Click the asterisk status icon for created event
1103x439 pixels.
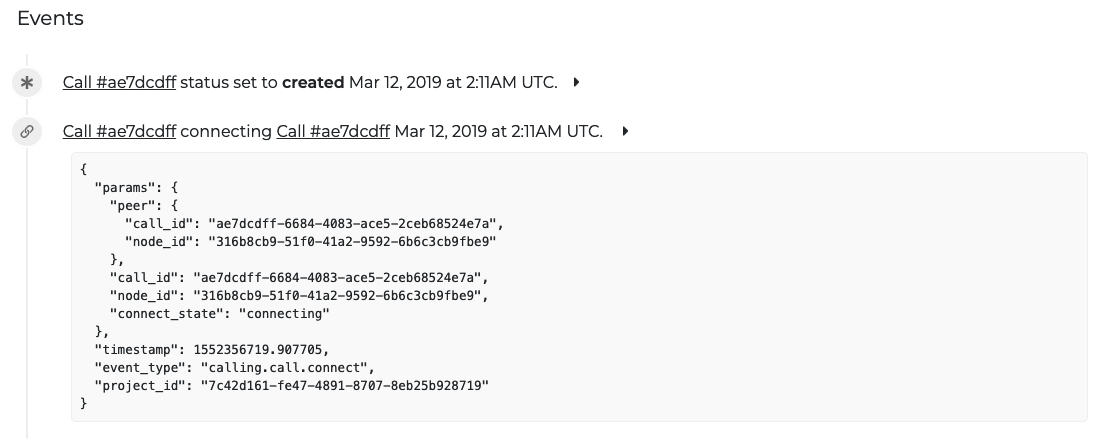point(27,83)
